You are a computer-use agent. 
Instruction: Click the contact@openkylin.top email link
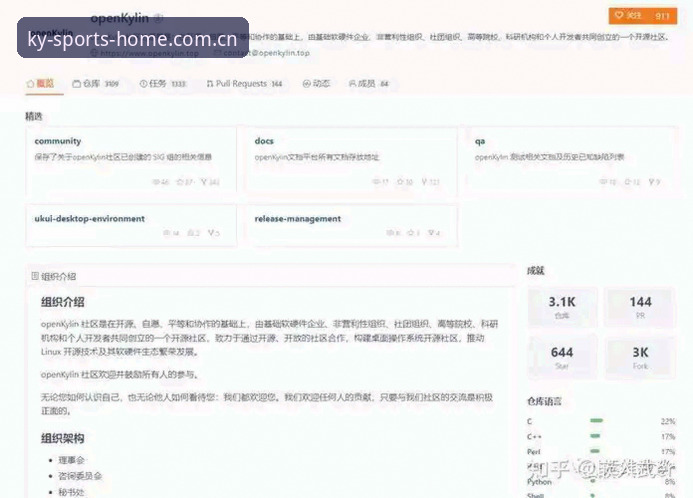pos(266,53)
